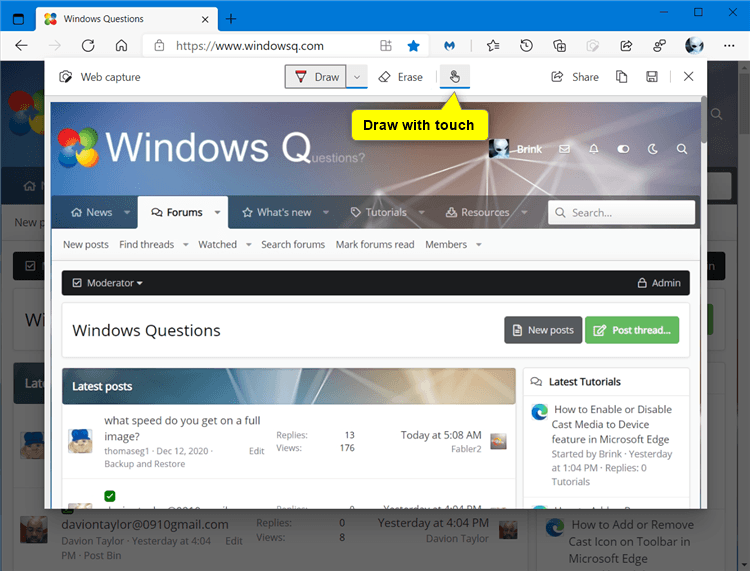Click the header search magnifier icon

coord(682,149)
